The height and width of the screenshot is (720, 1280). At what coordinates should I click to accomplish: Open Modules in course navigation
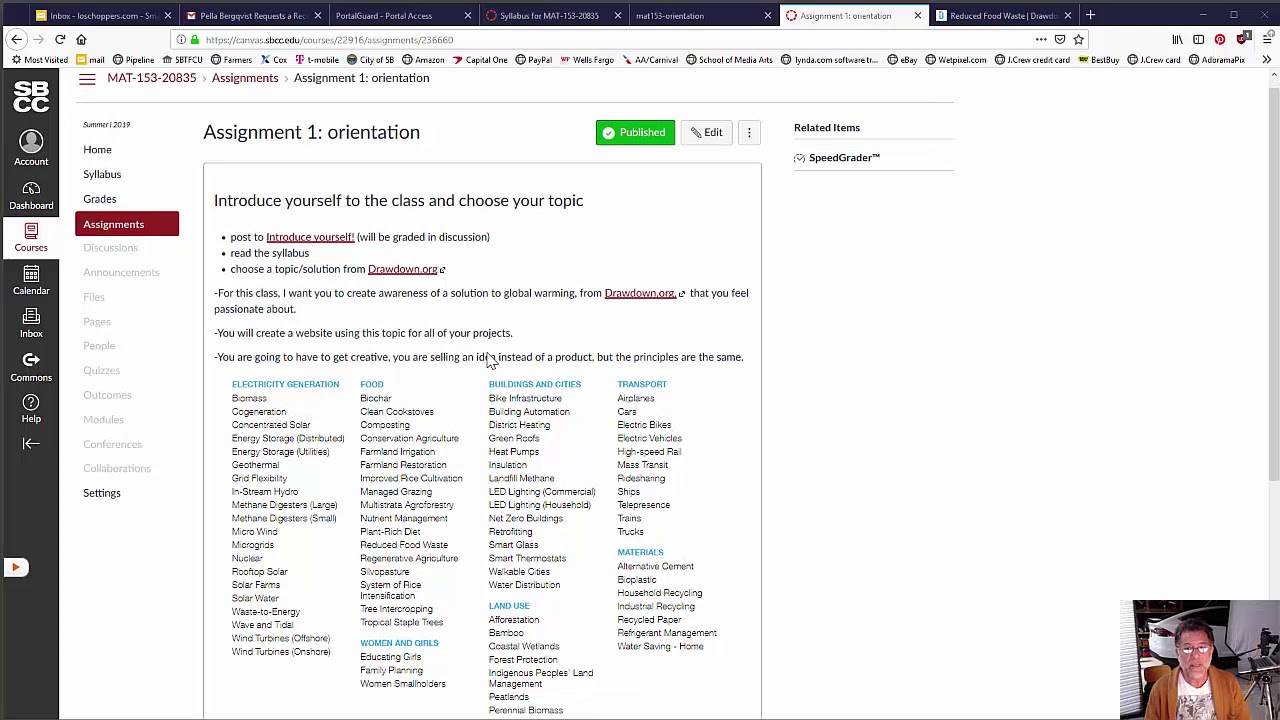coord(103,419)
